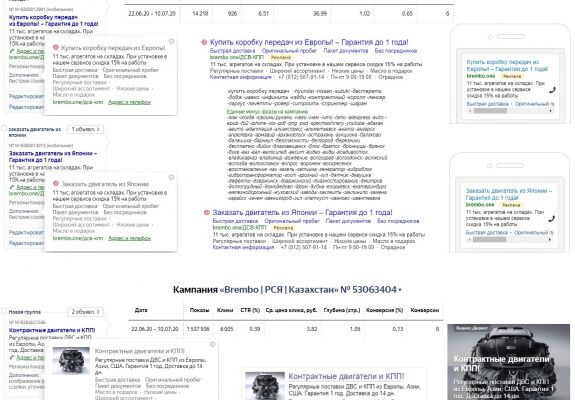
Task: Click 'Адрес и телефон' in 'Купить коробку' popup
Action: pos(129,102)
